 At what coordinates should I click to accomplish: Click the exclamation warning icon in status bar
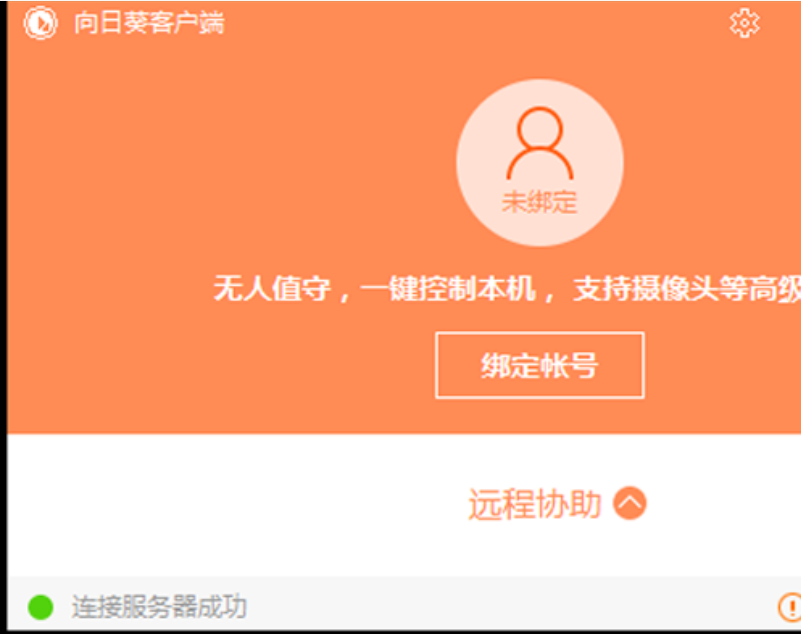790,607
